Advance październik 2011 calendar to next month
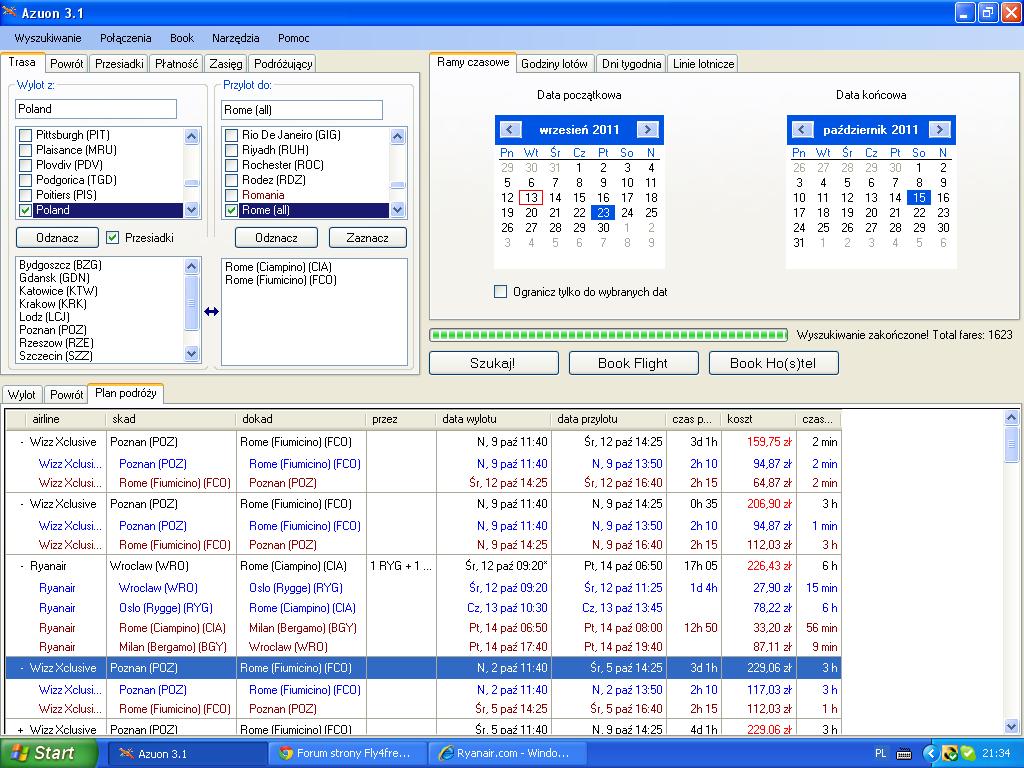Viewport: 1024px width, 768px height. (x=940, y=129)
